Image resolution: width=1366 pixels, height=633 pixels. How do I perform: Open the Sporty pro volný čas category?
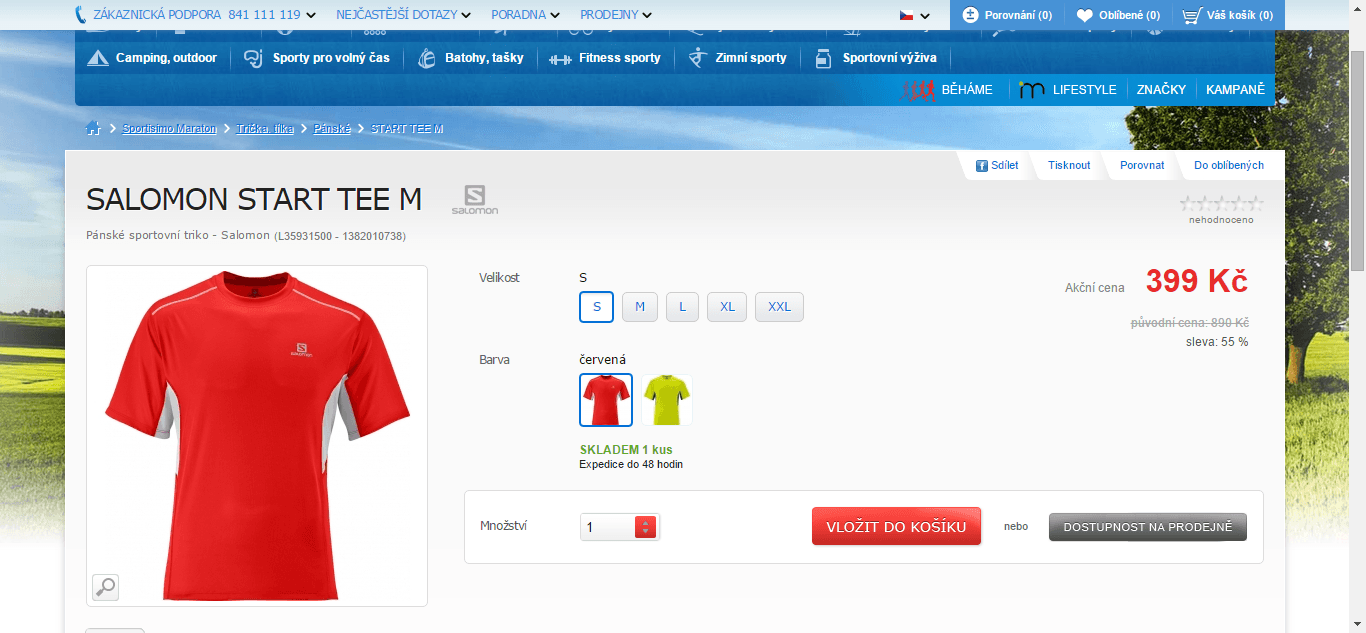click(x=317, y=58)
